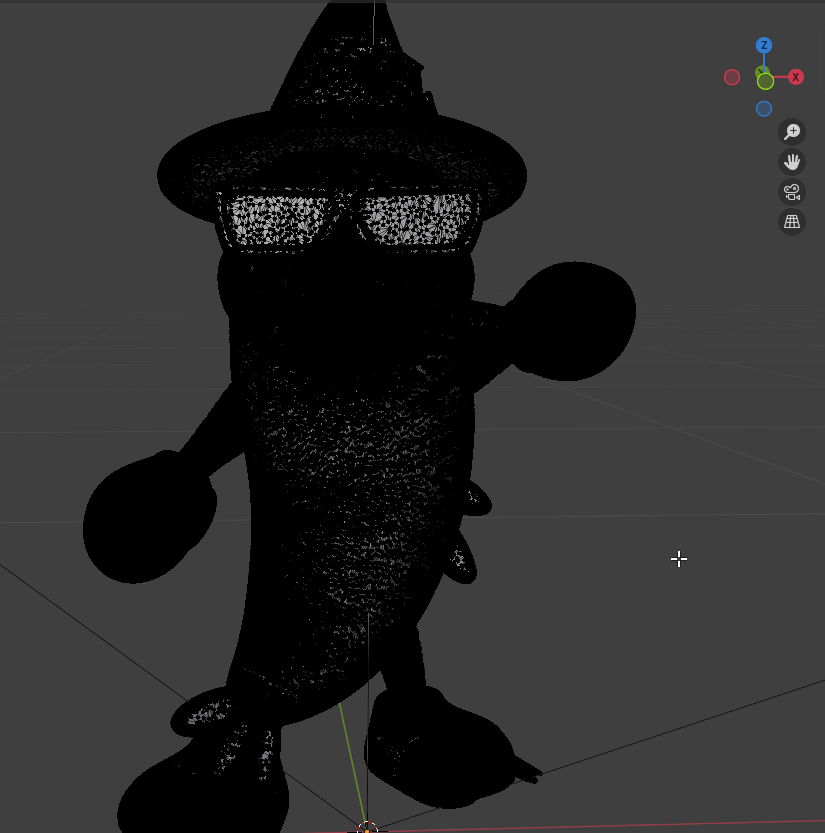Toggle the camera view icon
This screenshot has width=825, height=833.
tap(792, 192)
